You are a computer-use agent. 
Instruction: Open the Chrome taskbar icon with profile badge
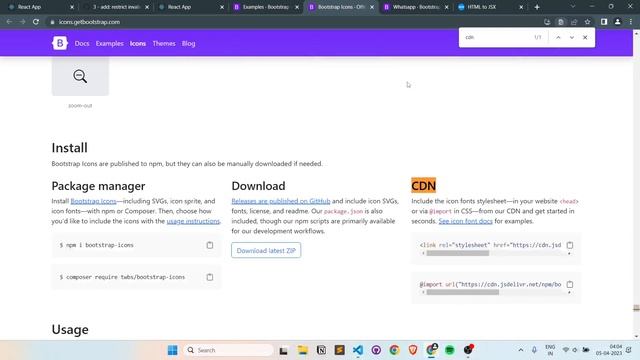431,350
